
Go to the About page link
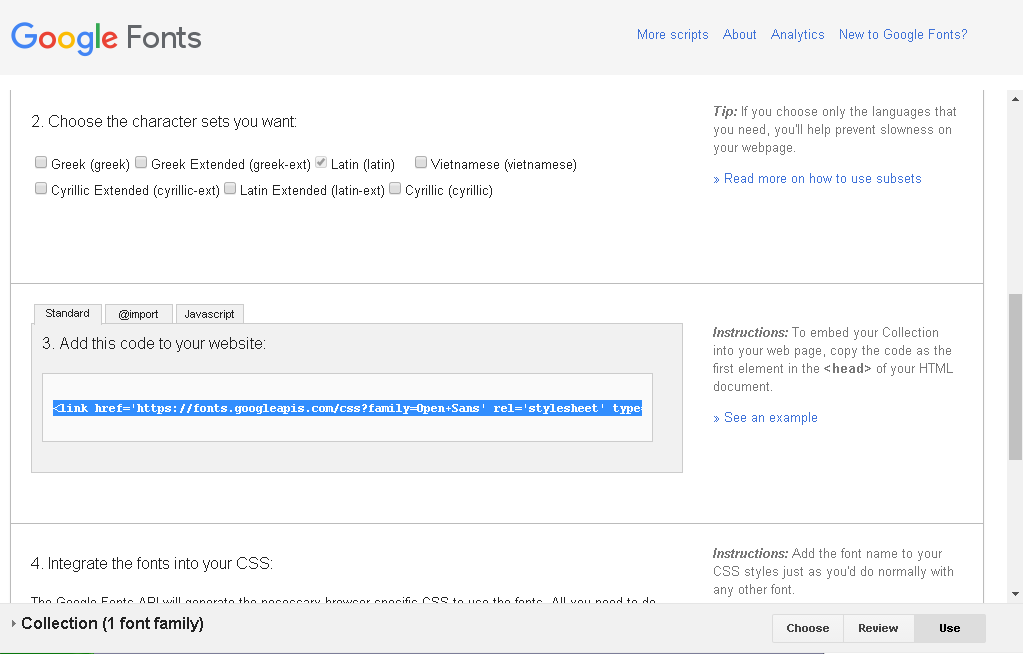739,34
